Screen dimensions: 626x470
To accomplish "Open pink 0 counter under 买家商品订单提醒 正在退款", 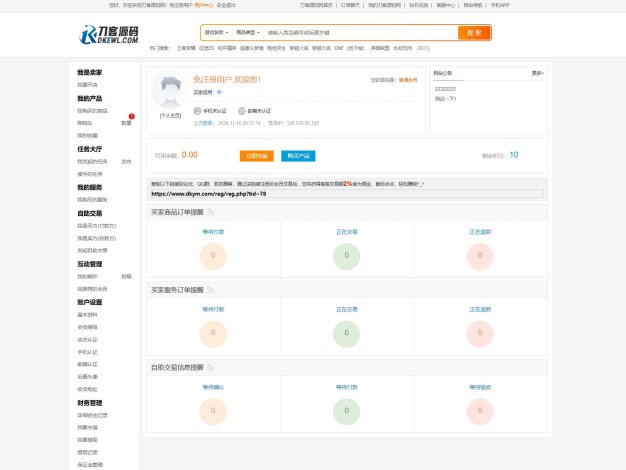I will (480, 256).
